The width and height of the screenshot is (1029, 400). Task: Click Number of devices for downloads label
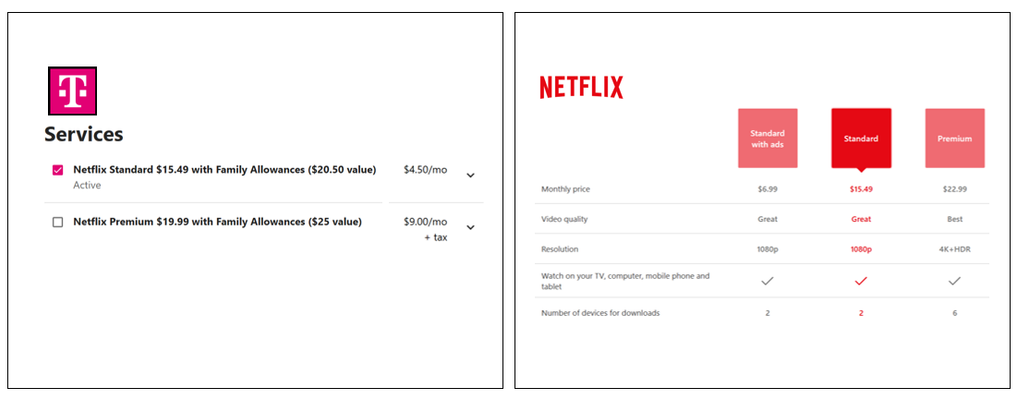coord(600,313)
